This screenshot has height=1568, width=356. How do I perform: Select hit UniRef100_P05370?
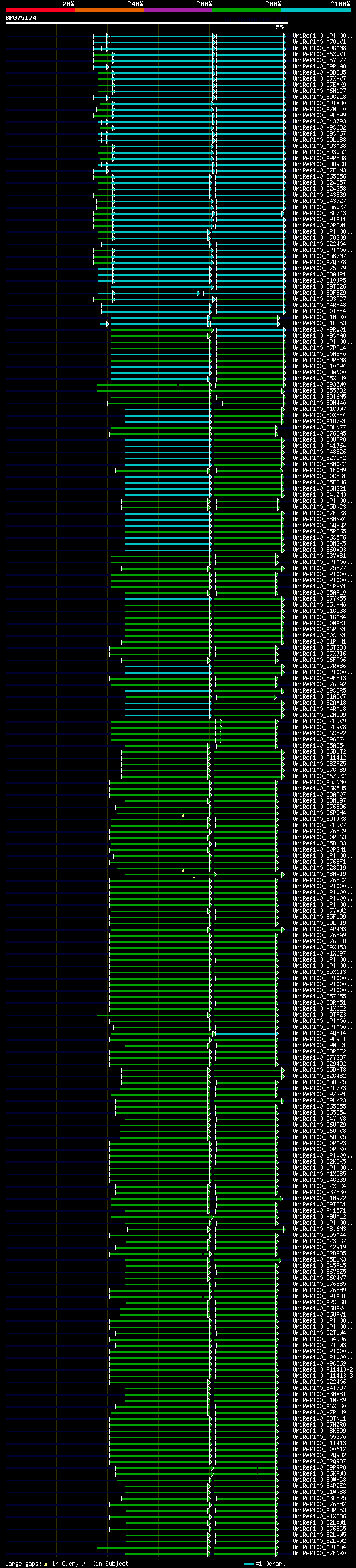(x=319, y=1437)
